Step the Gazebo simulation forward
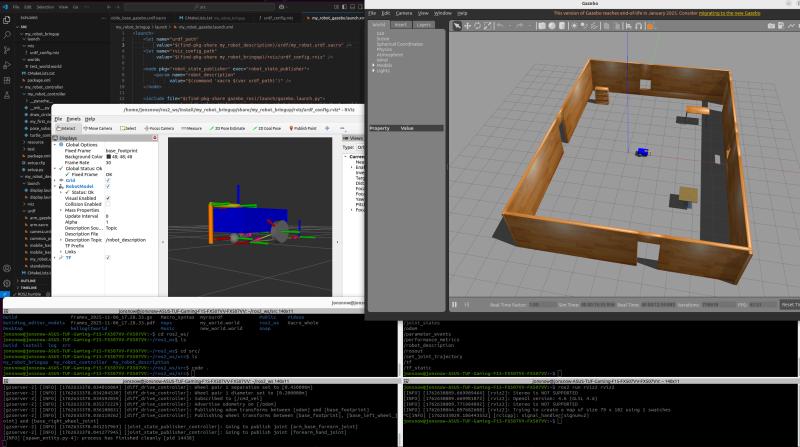The width and height of the screenshot is (800, 447). coord(466,305)
